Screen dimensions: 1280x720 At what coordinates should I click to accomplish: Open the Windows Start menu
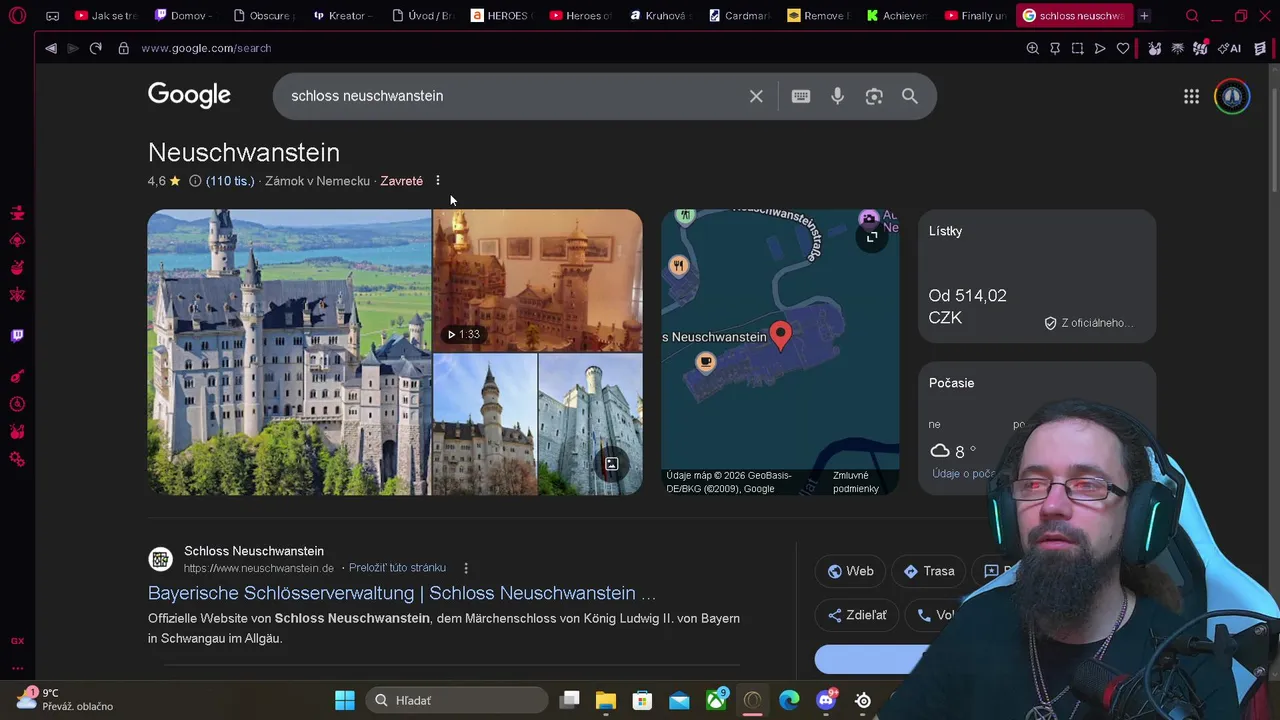[345, 700]
